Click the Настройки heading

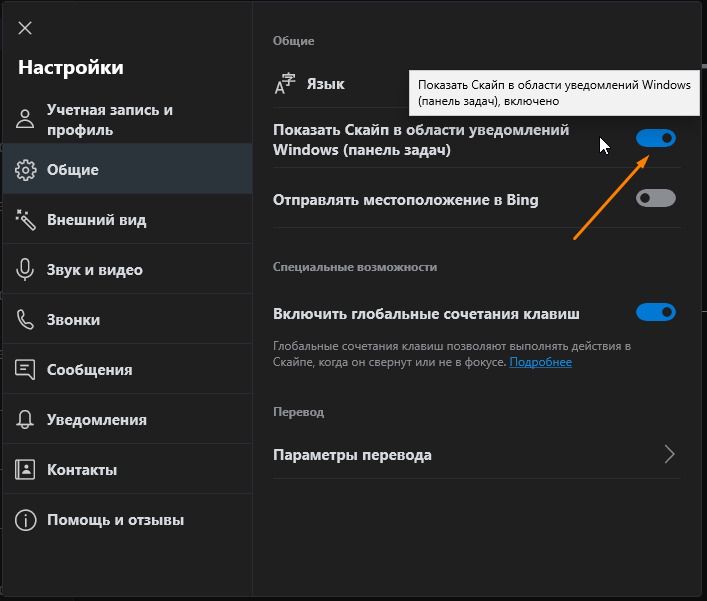tap(71, 68)
